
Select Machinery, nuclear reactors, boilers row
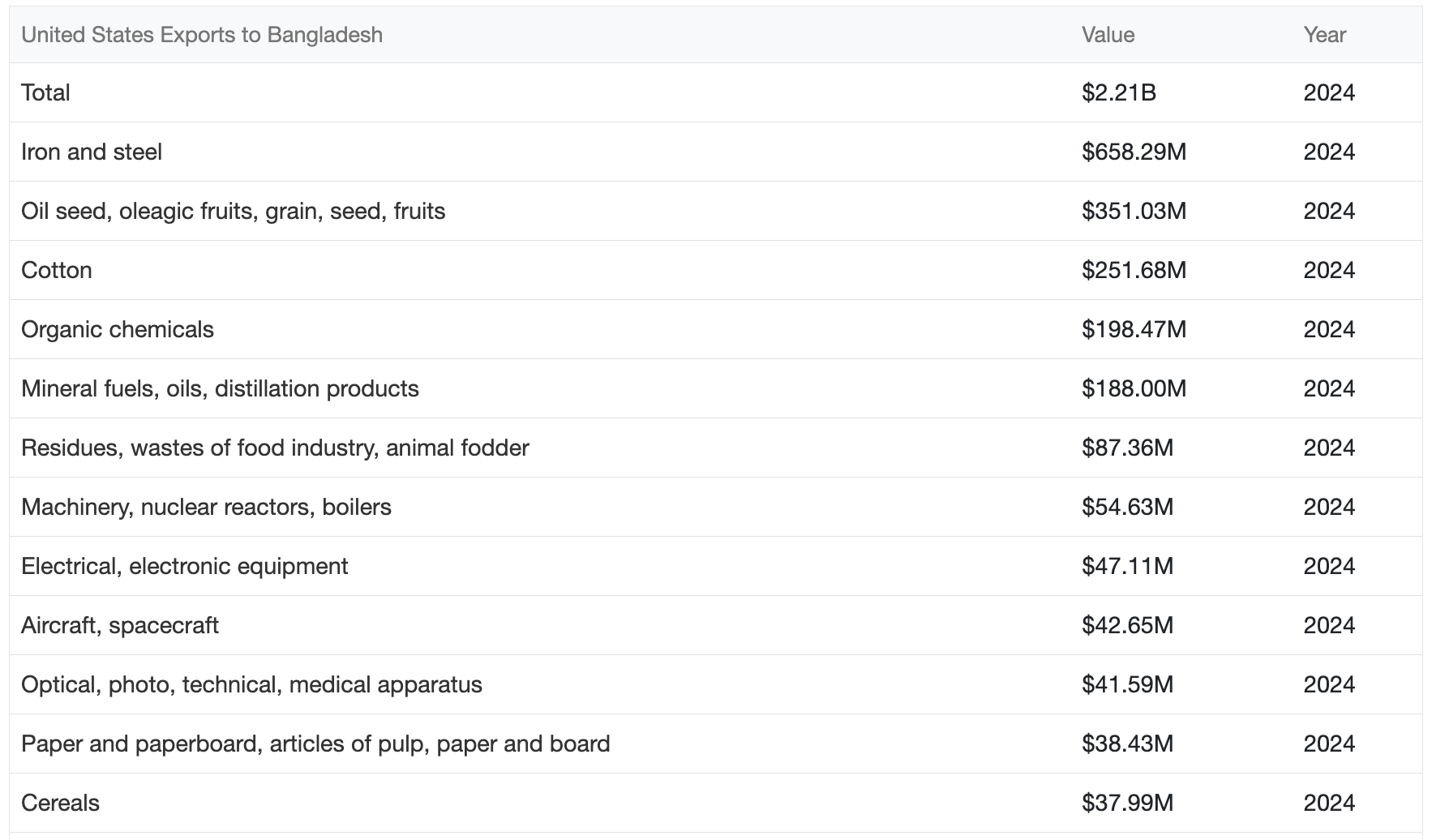206,507
